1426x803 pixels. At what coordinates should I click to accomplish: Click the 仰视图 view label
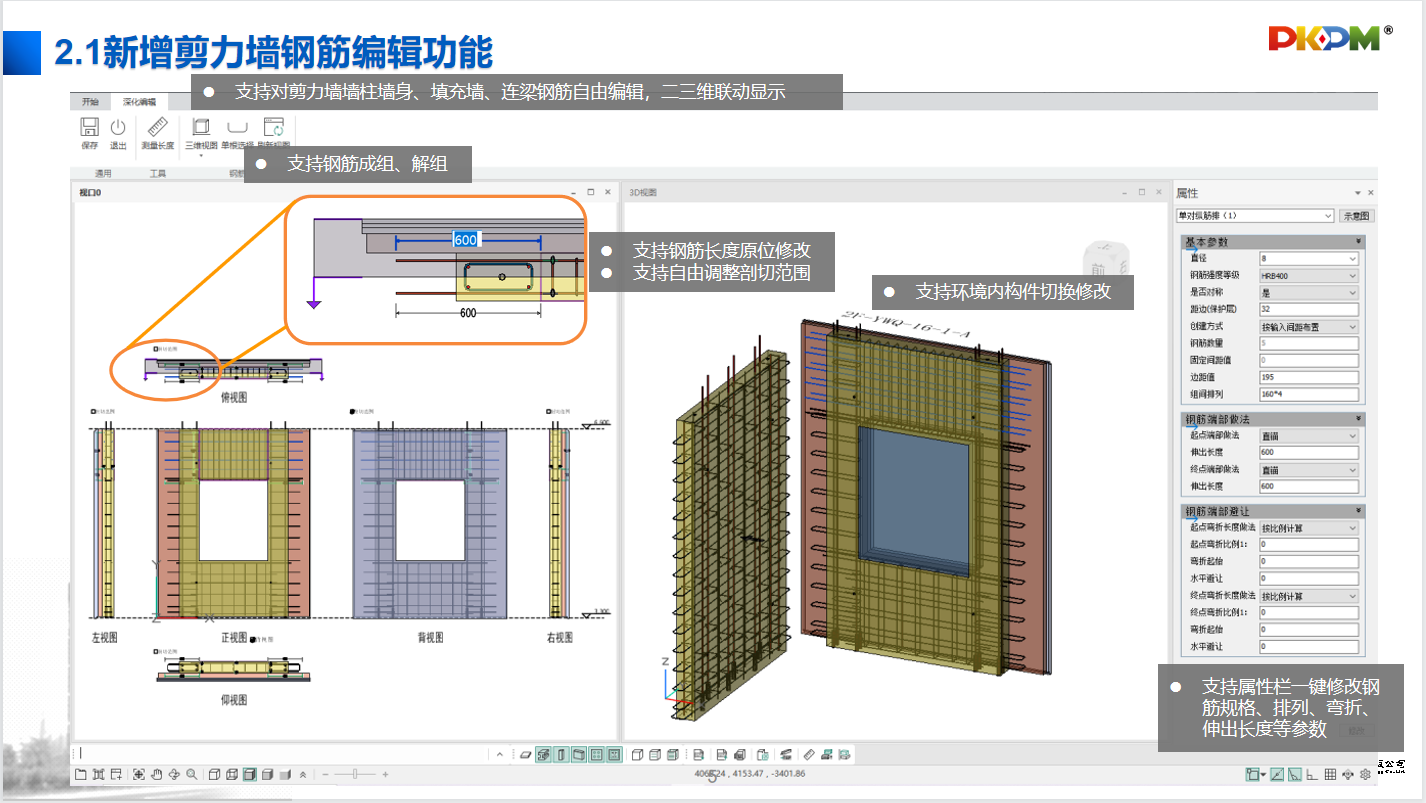233,700
